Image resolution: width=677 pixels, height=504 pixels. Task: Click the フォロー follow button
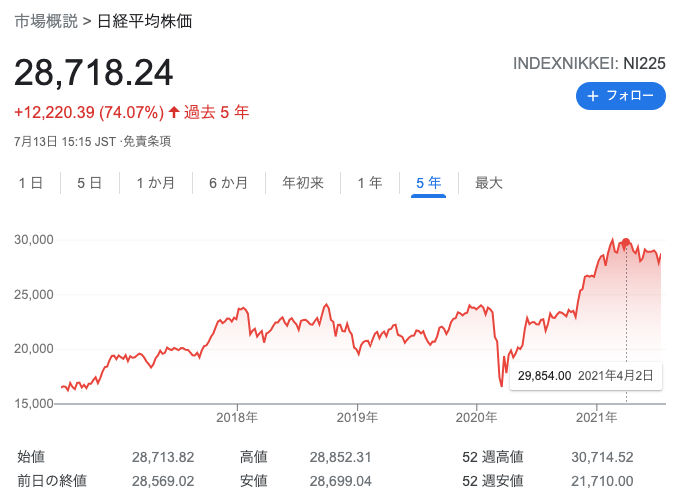pos(620,96)
